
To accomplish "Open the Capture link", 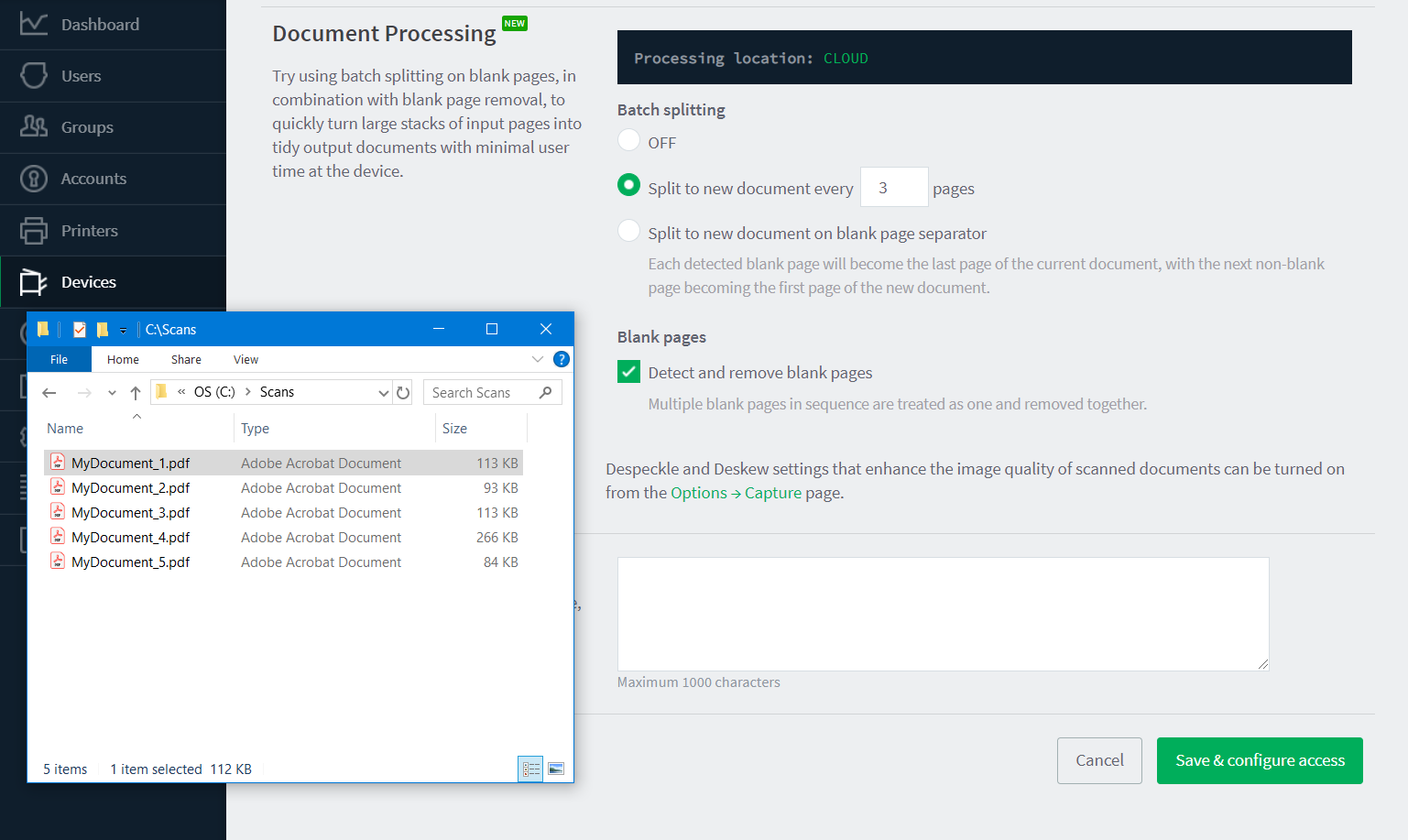I will coord(773,492).
